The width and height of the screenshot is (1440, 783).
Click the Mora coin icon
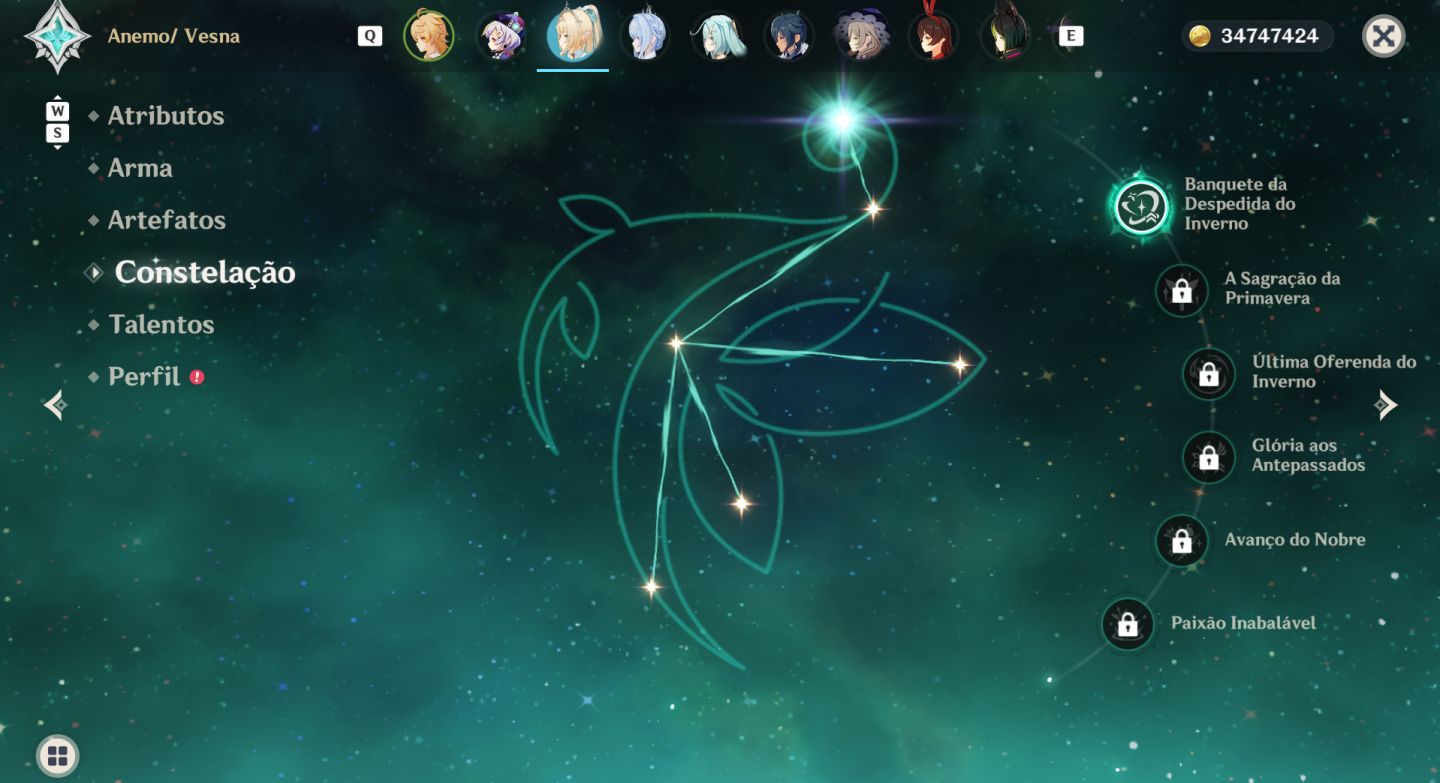1200,36
